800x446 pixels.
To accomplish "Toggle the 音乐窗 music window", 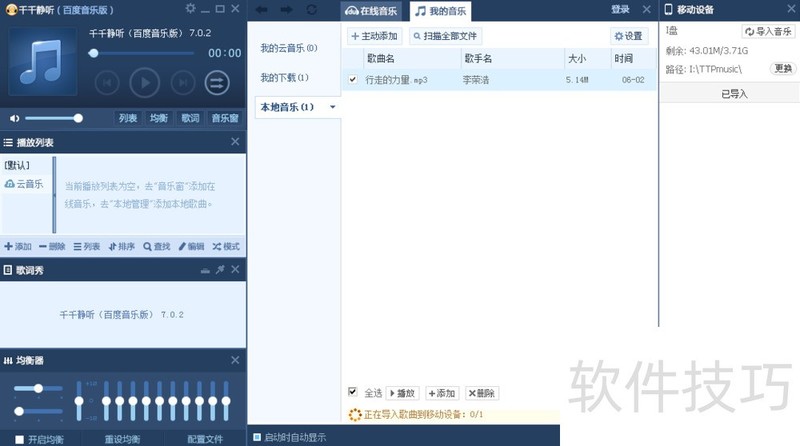I will (x=225, y=118).
